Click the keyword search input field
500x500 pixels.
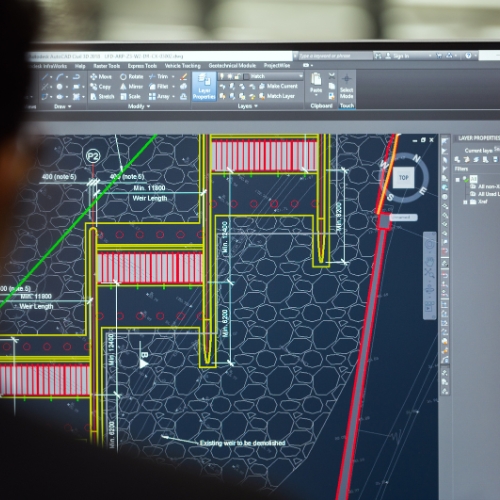pyautogui.click(x=335, y=56)
